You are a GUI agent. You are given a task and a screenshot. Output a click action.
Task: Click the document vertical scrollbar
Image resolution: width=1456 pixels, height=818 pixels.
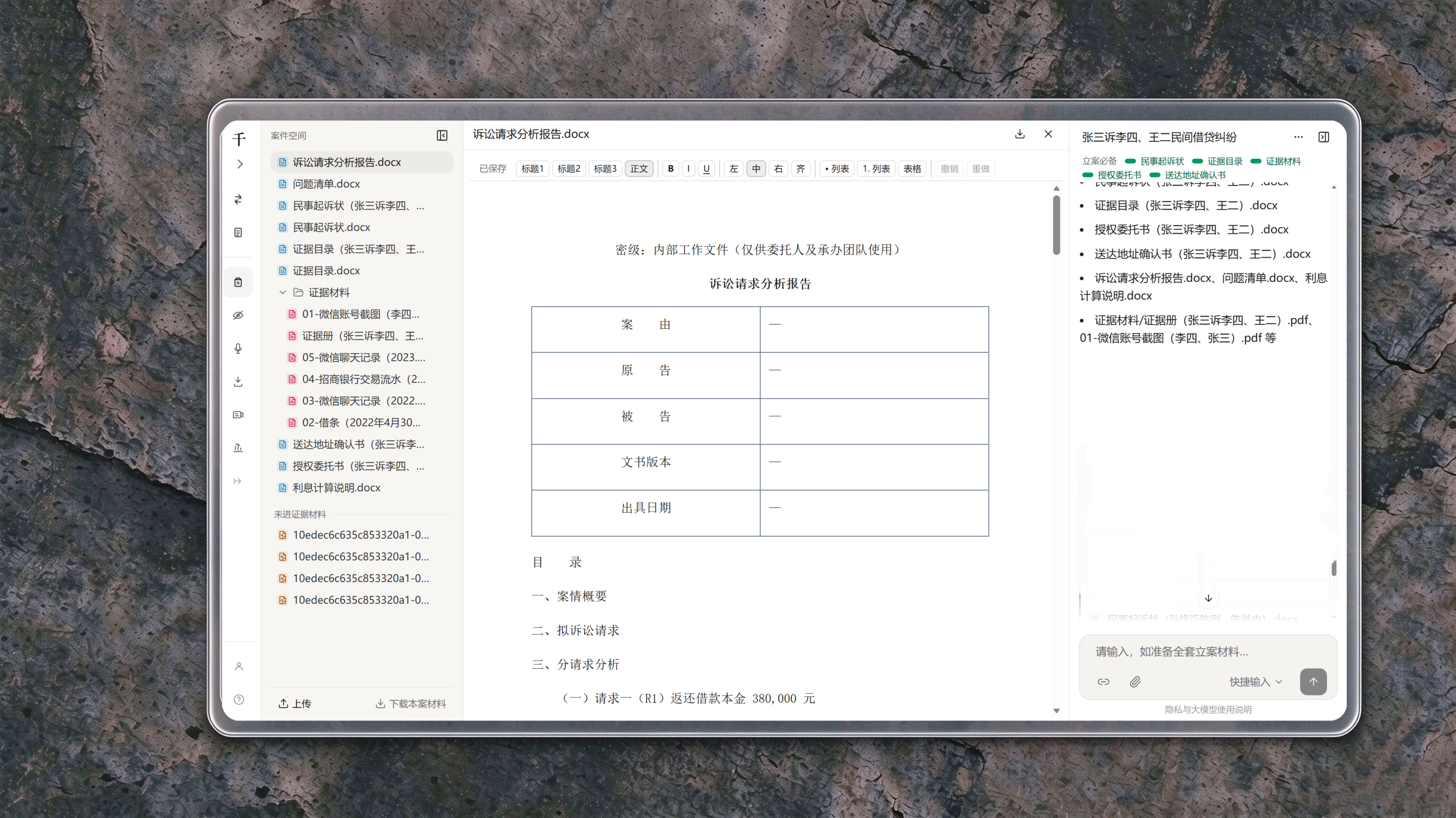pyautogui.click(x=1056, y=224)
